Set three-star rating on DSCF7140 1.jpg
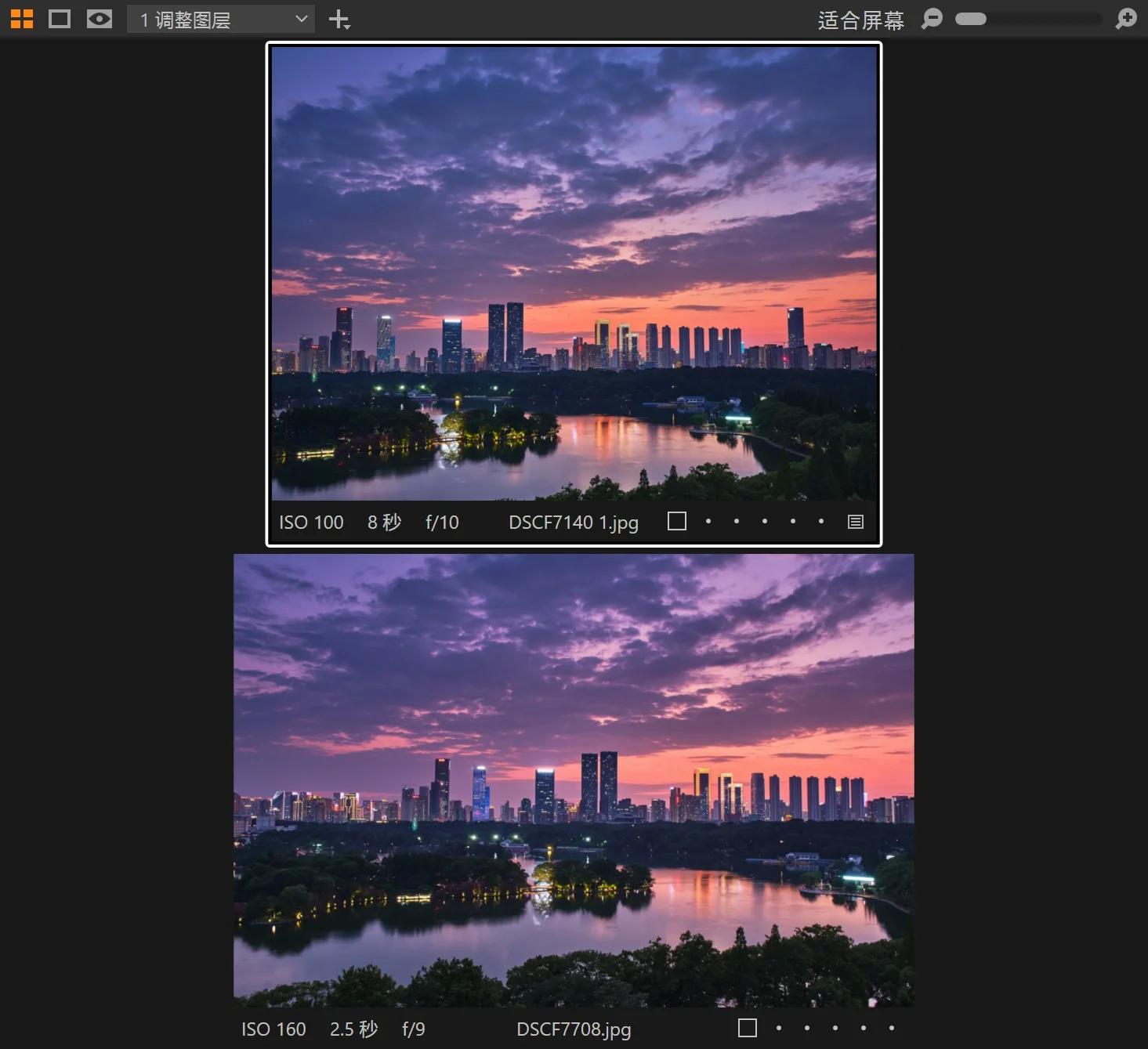This screenshot has height=1049, width=1148. pos(765,522)
